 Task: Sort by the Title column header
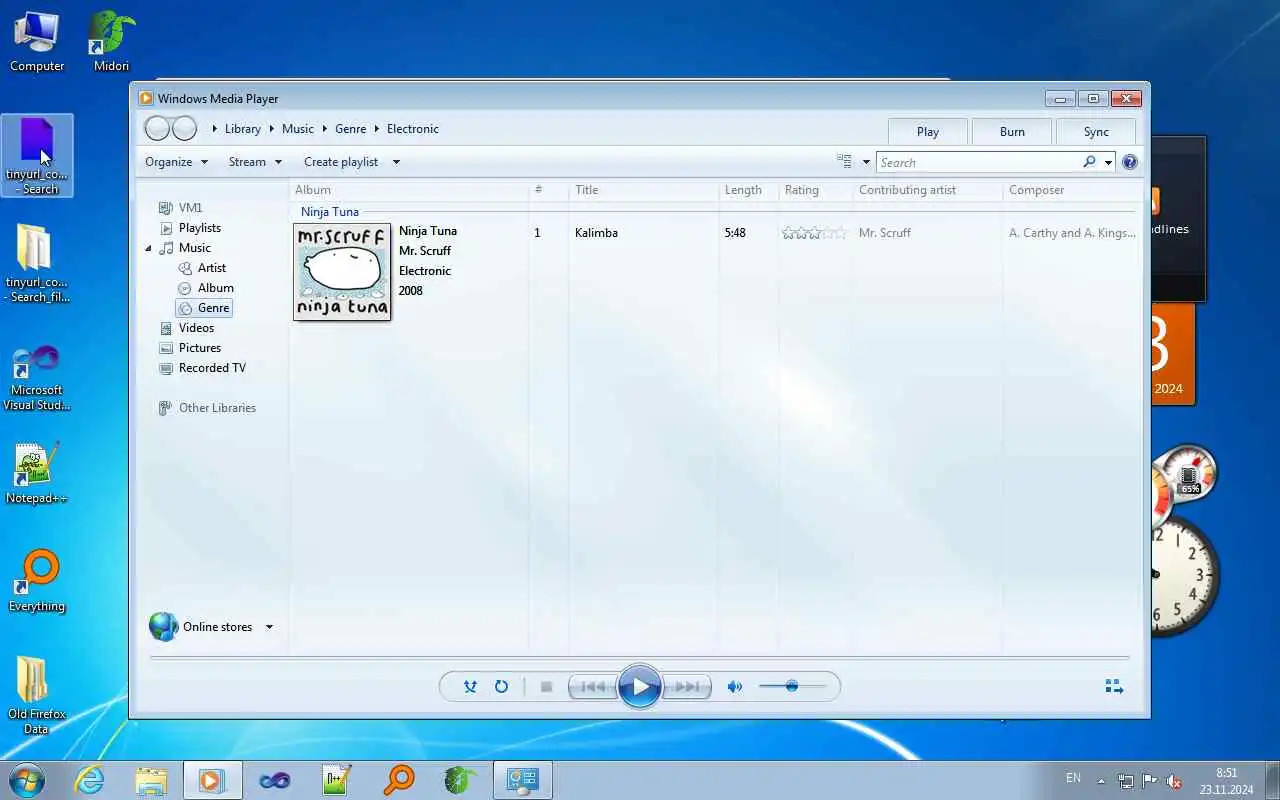pos(643,190)
